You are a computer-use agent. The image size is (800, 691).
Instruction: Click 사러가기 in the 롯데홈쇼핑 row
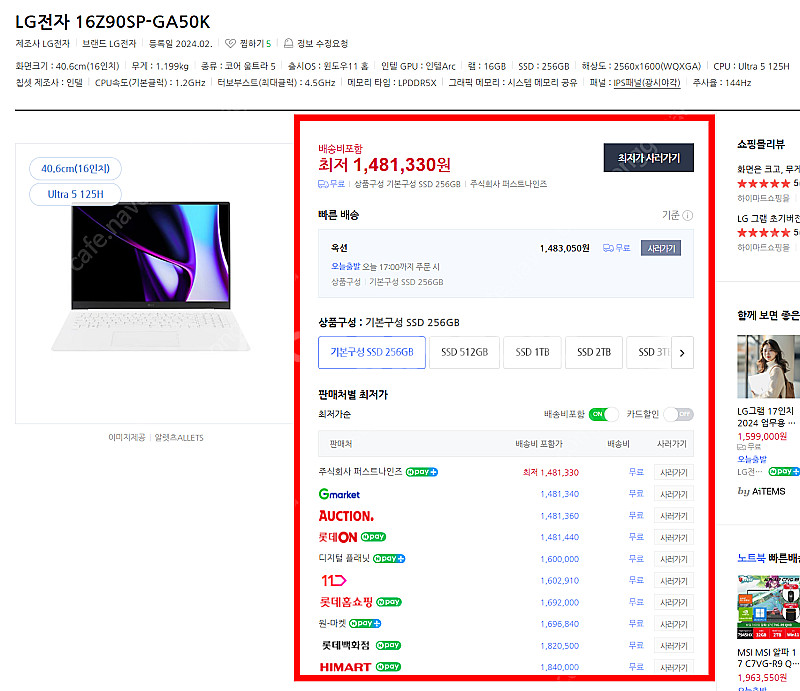point(673,602)
